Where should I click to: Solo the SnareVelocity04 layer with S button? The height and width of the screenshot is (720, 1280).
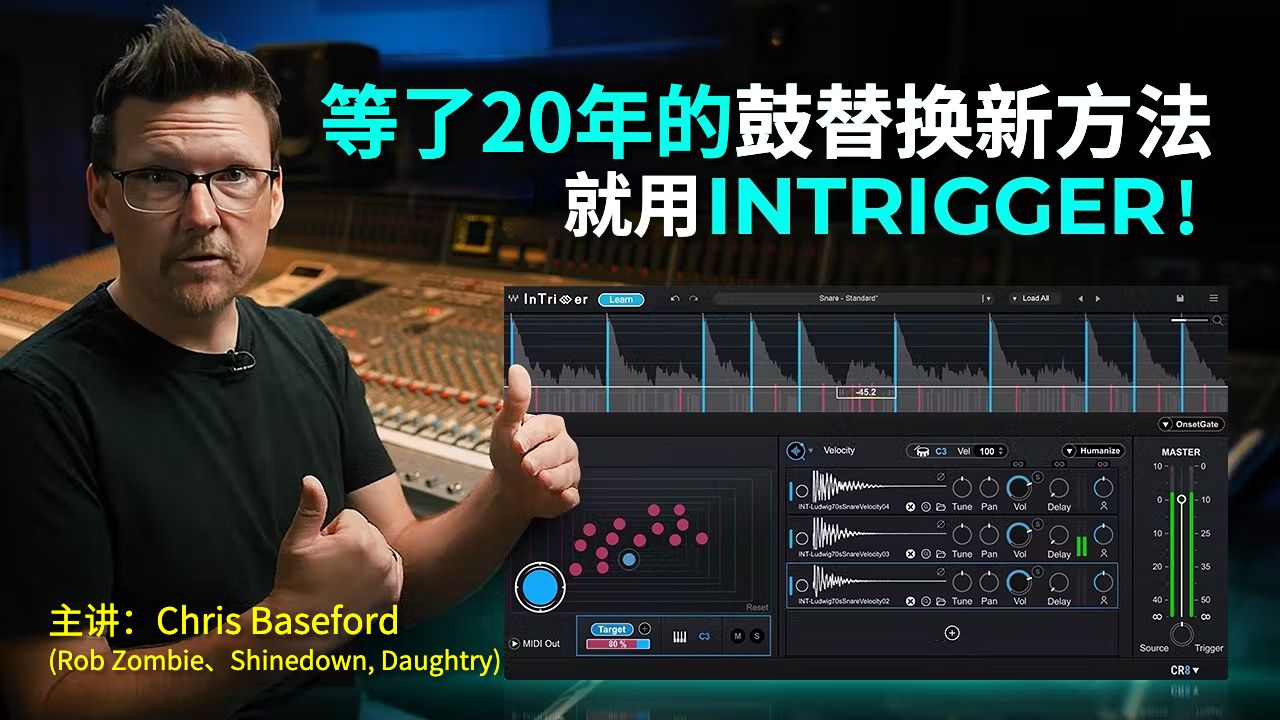(x=1037, y=477)
